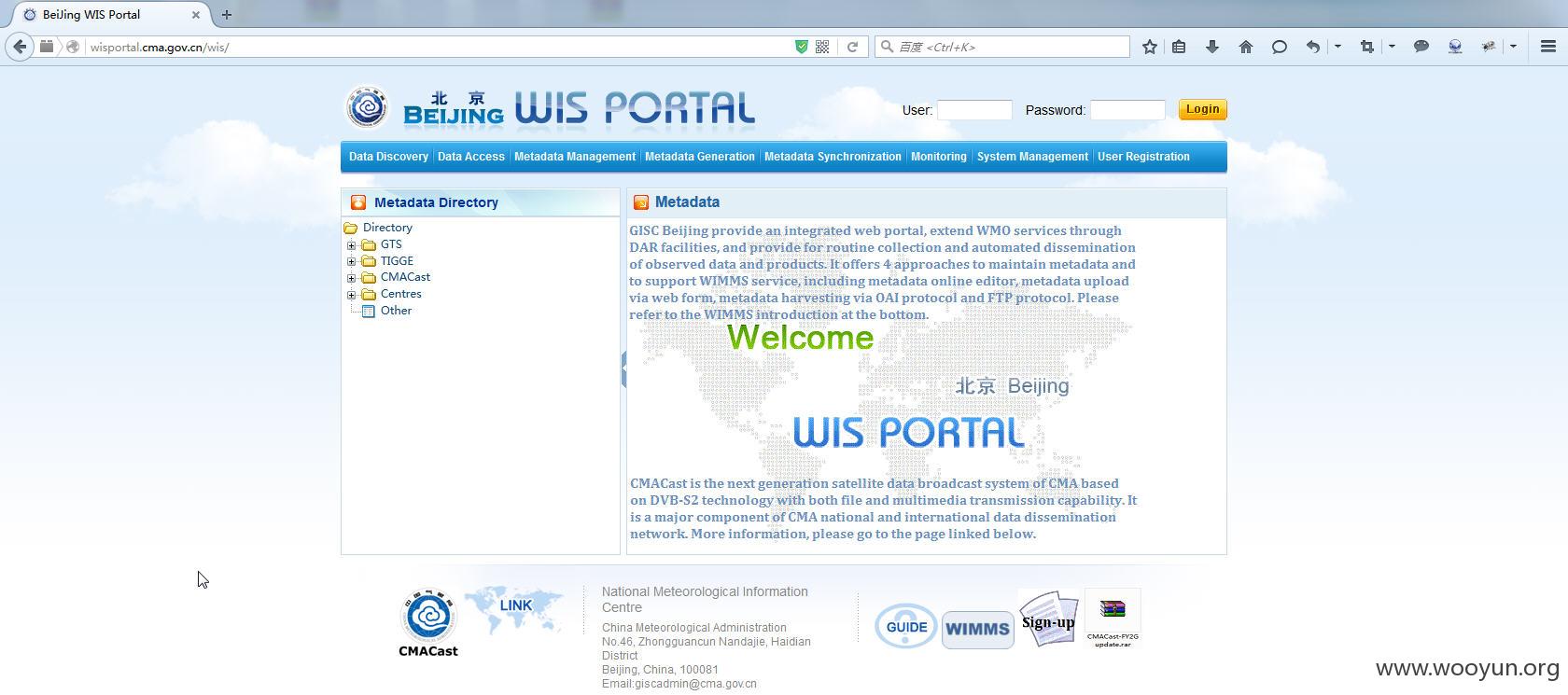This screenshot has width=1568, height=695.
Task: Open a new browser tab
Action: point(226,15)
